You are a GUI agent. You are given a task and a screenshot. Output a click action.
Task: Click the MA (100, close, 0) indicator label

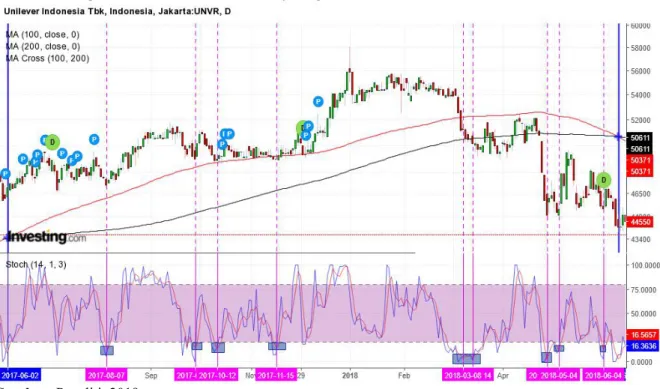(43, 35)
